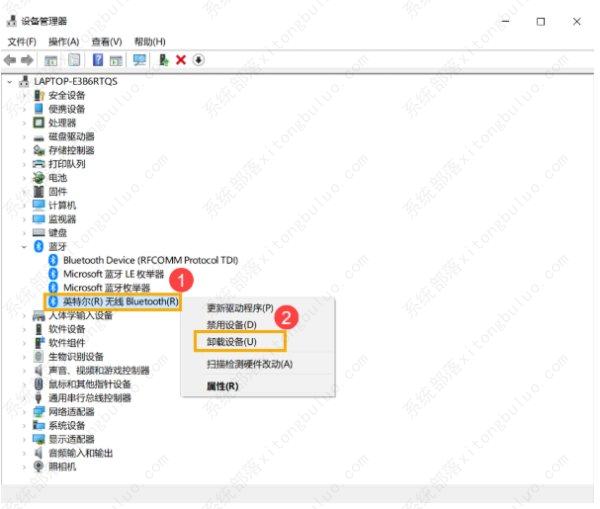The width and height of the screenshot is (600, 509).
Task: Click the mouse icon beside 鼠标和其他指针设备
Action: click(39, 383)
